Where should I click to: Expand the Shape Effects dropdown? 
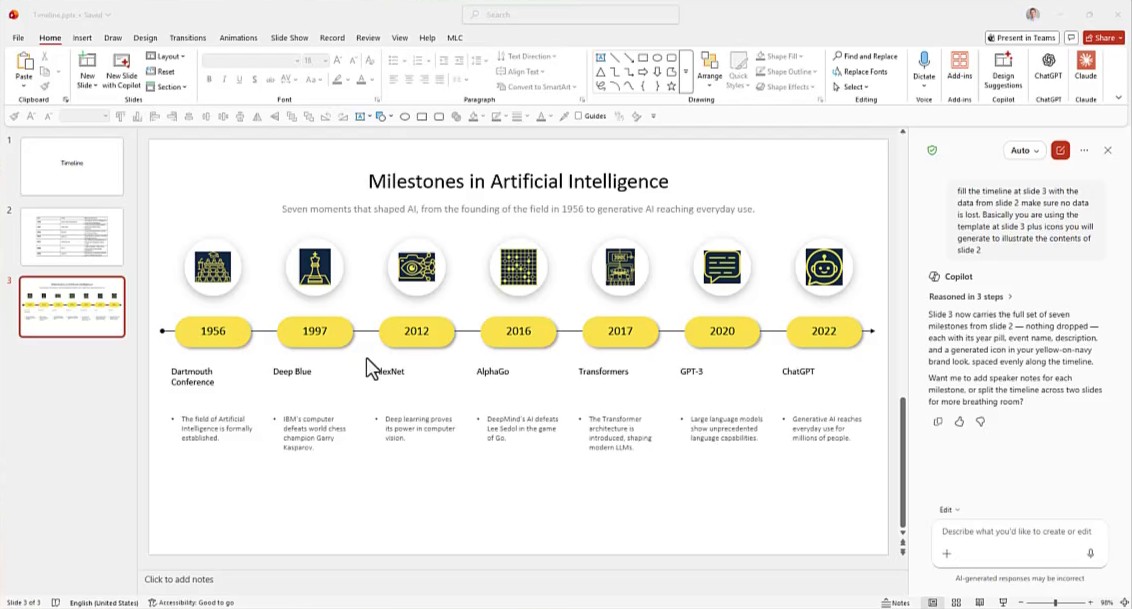pyautogui.click(x=786, y=87)
